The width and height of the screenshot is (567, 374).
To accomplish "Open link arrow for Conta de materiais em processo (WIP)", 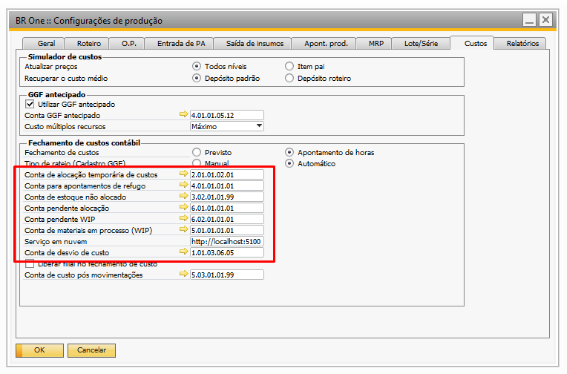I will 184,230.
